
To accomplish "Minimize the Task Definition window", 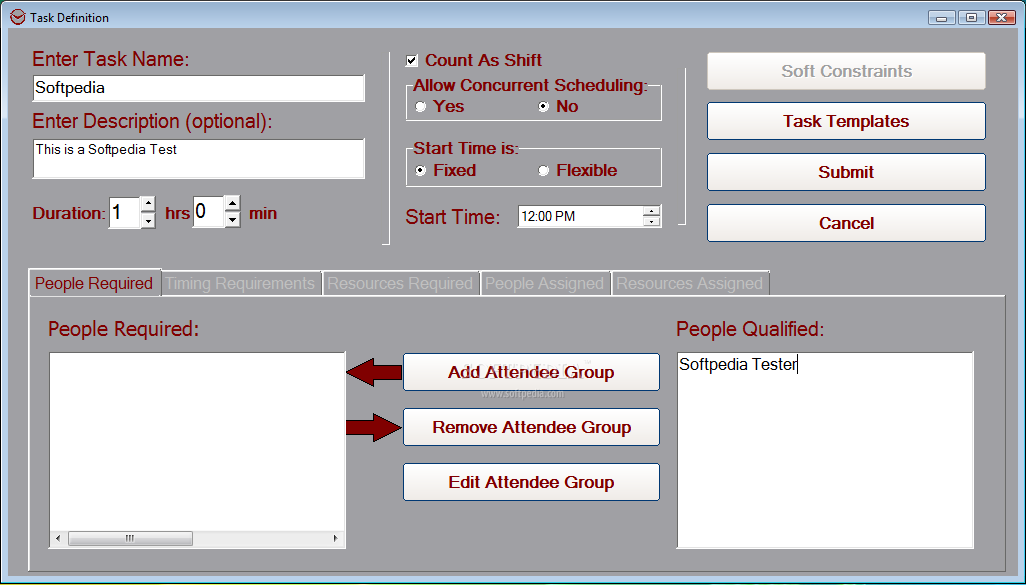I will click(942, 18).
